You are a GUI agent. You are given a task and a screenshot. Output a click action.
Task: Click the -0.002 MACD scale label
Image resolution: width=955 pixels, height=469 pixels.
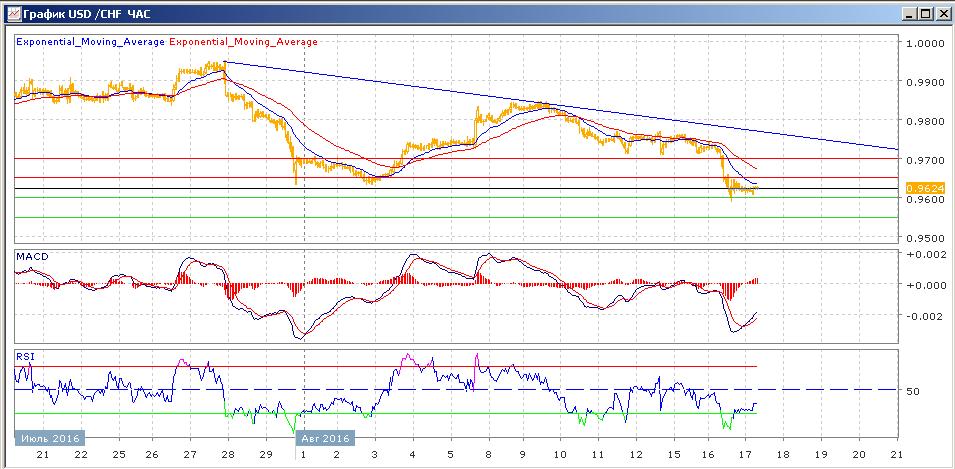coord(925,317)
